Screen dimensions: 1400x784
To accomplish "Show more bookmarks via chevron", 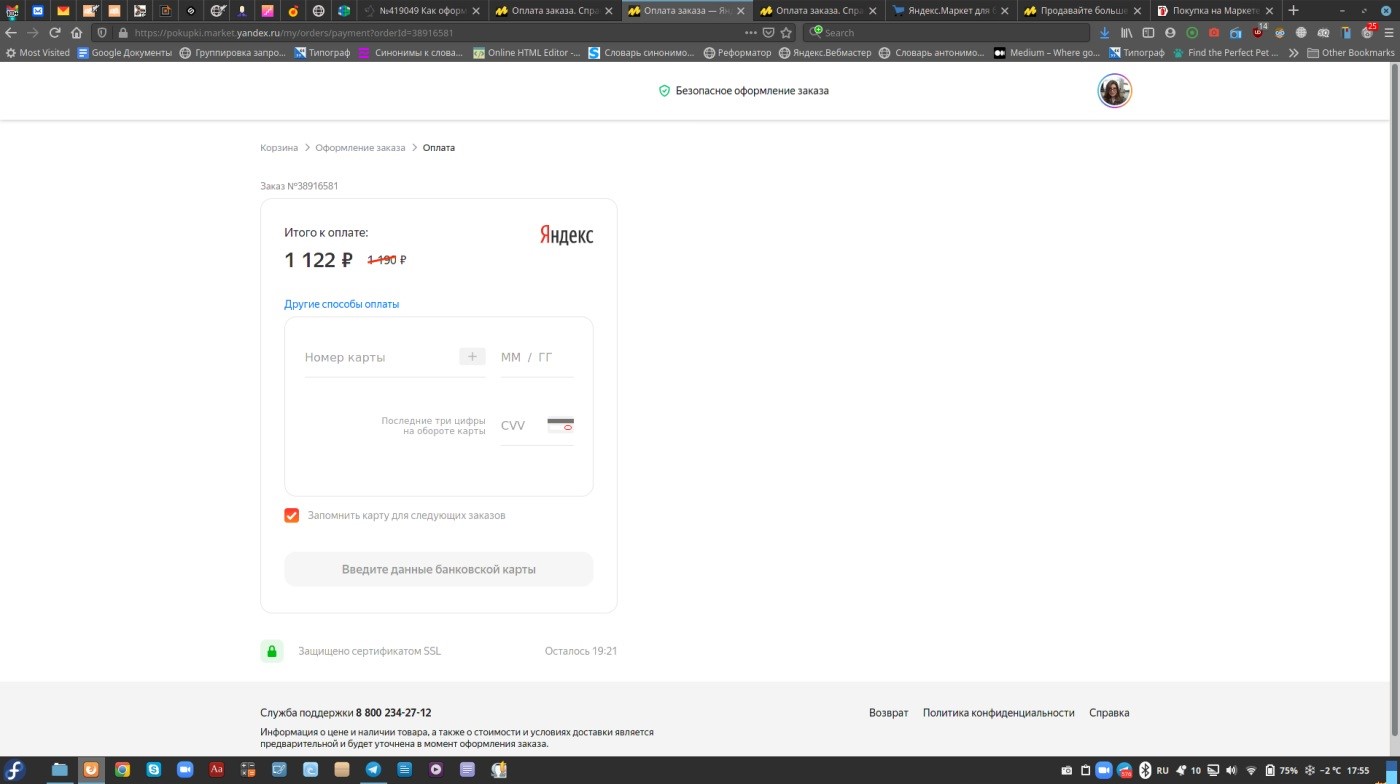I will [1293, 53].
